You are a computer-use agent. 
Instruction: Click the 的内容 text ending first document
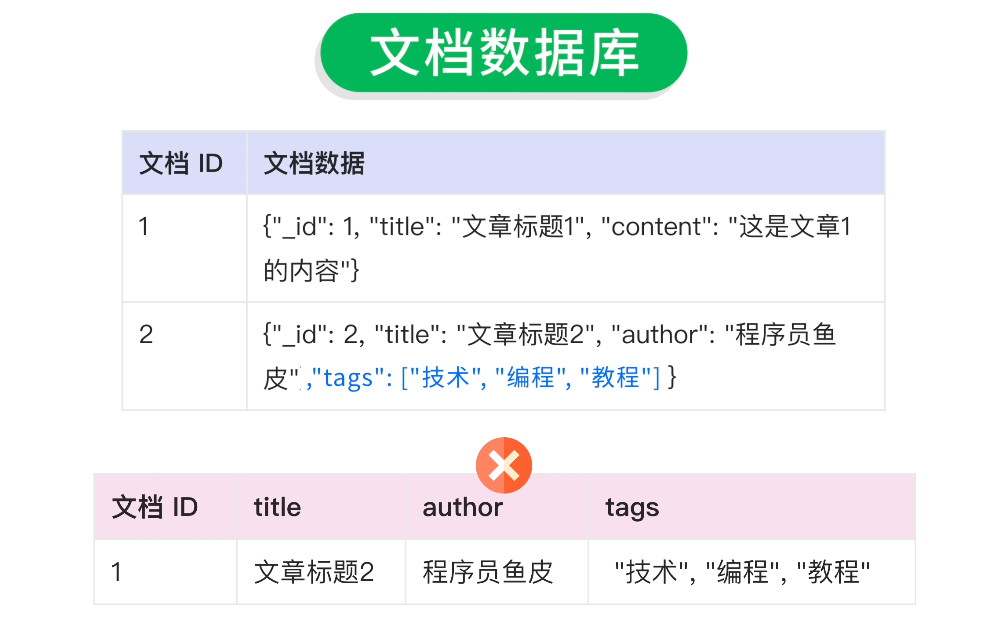click(x=301, y=270)
